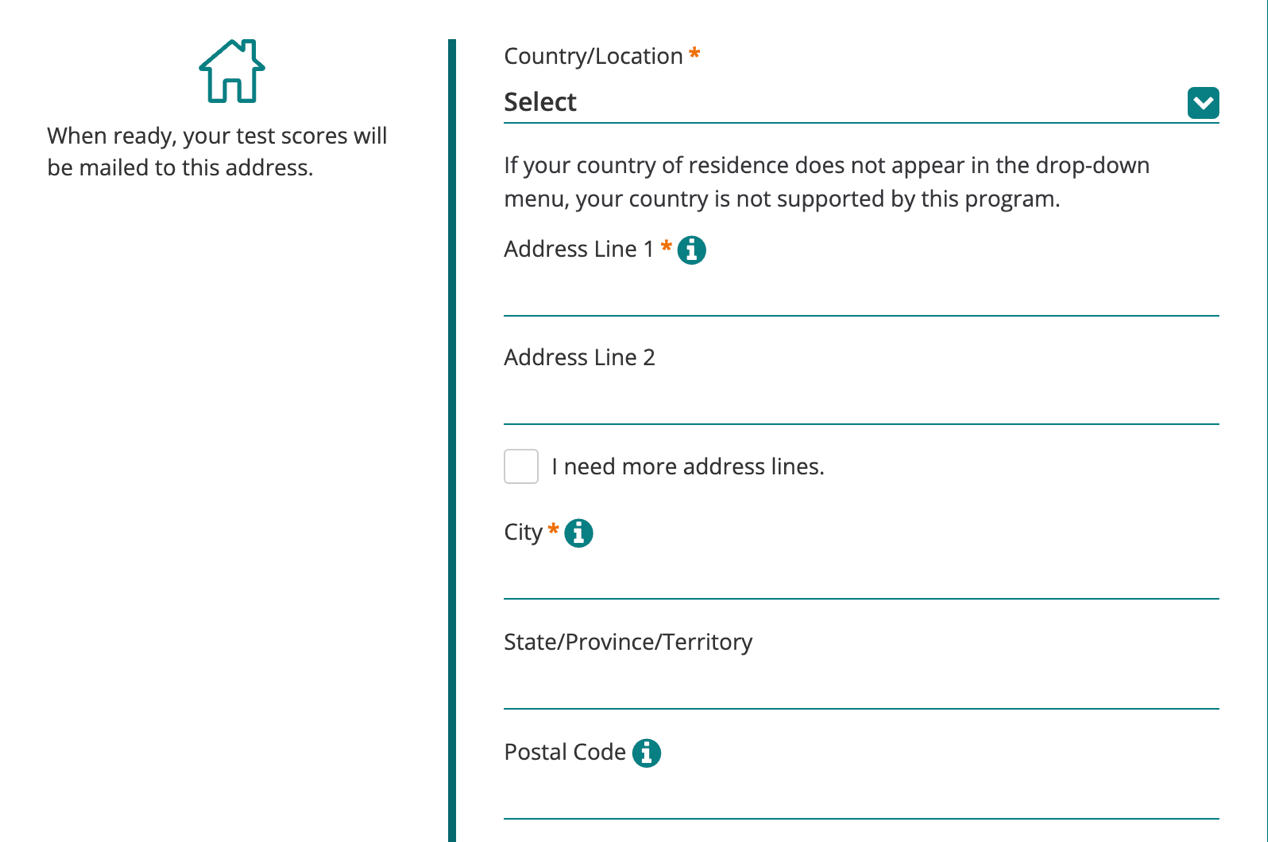This screenshot has width=1268, height=842.
Task: Show the City field info icon
Action: [578, 533]
